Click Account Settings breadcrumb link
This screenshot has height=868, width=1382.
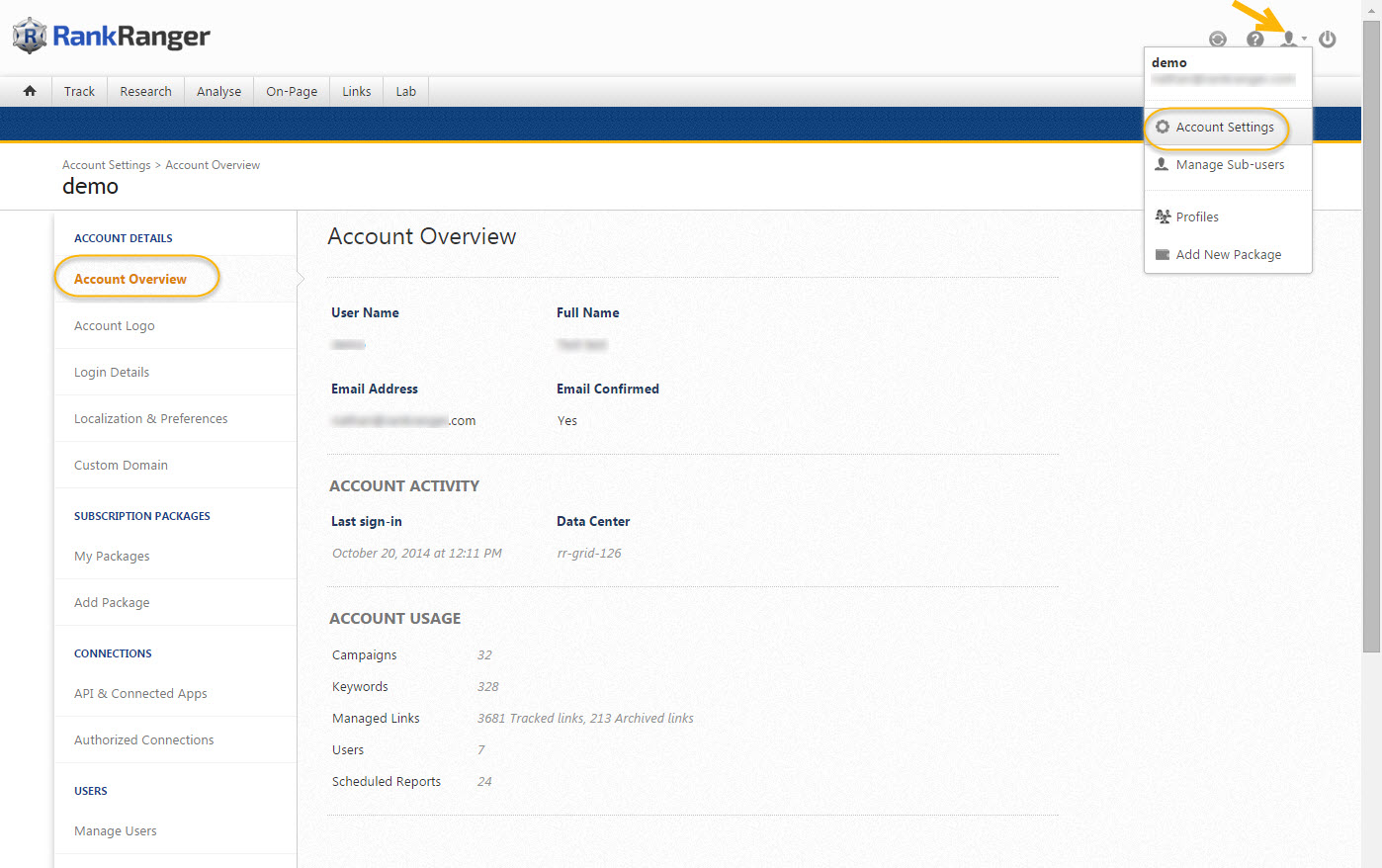[x=106, y=165]
